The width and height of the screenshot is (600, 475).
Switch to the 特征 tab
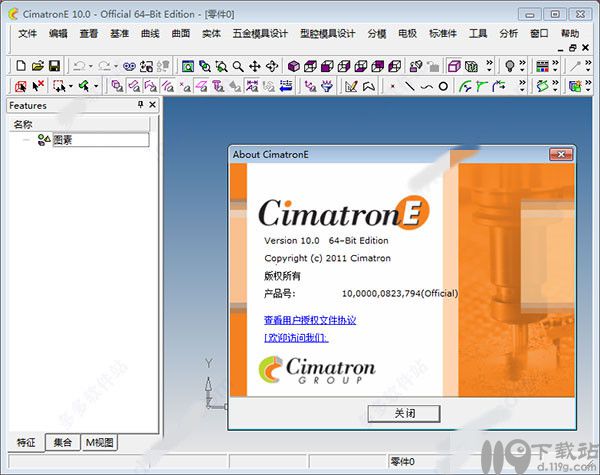(26, 443)
